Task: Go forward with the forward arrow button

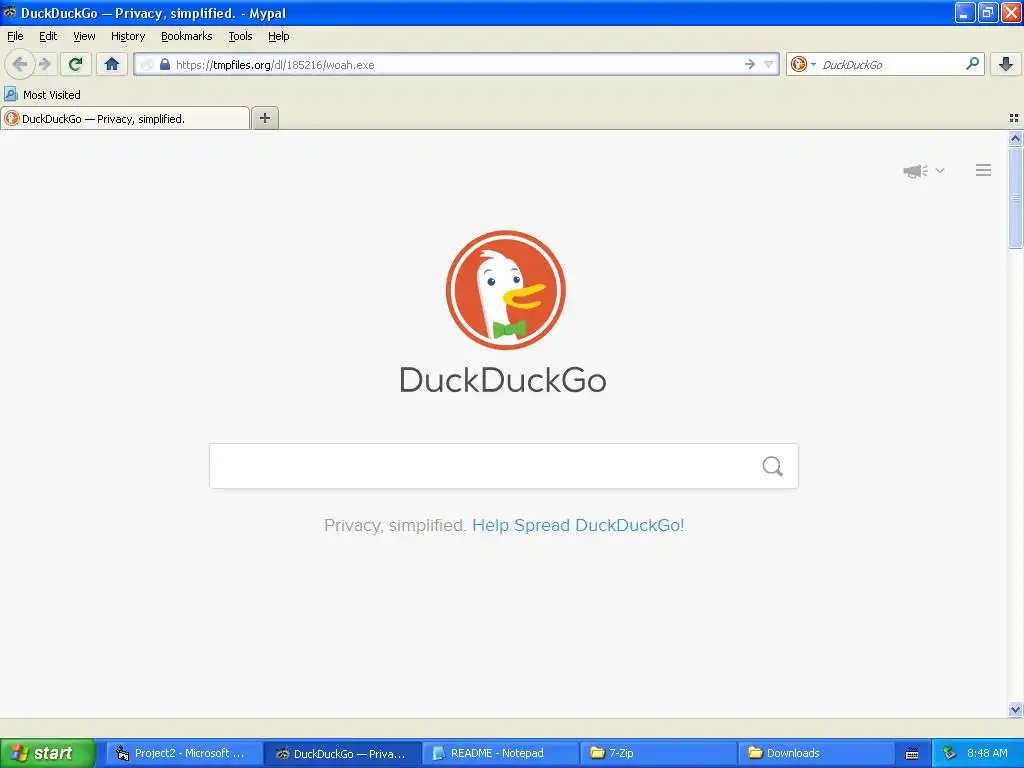Action: pyautogui.click(x=45, y=64)
